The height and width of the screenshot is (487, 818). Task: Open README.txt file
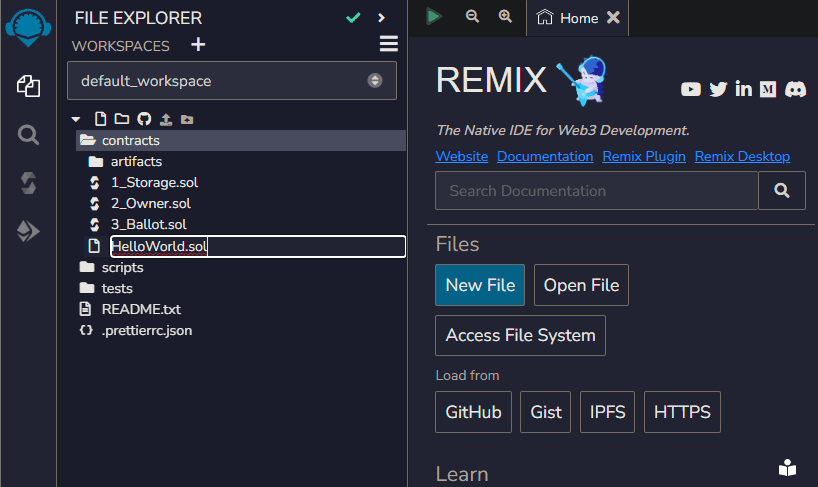(141, 309)
